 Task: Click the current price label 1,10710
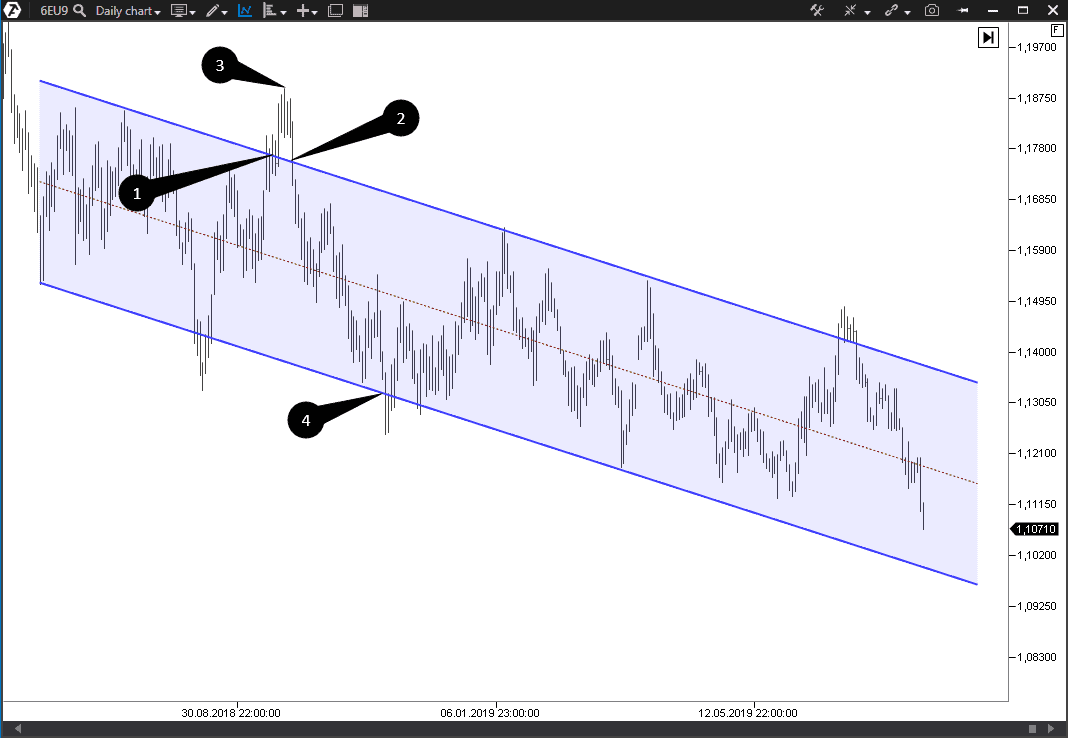1035,529
